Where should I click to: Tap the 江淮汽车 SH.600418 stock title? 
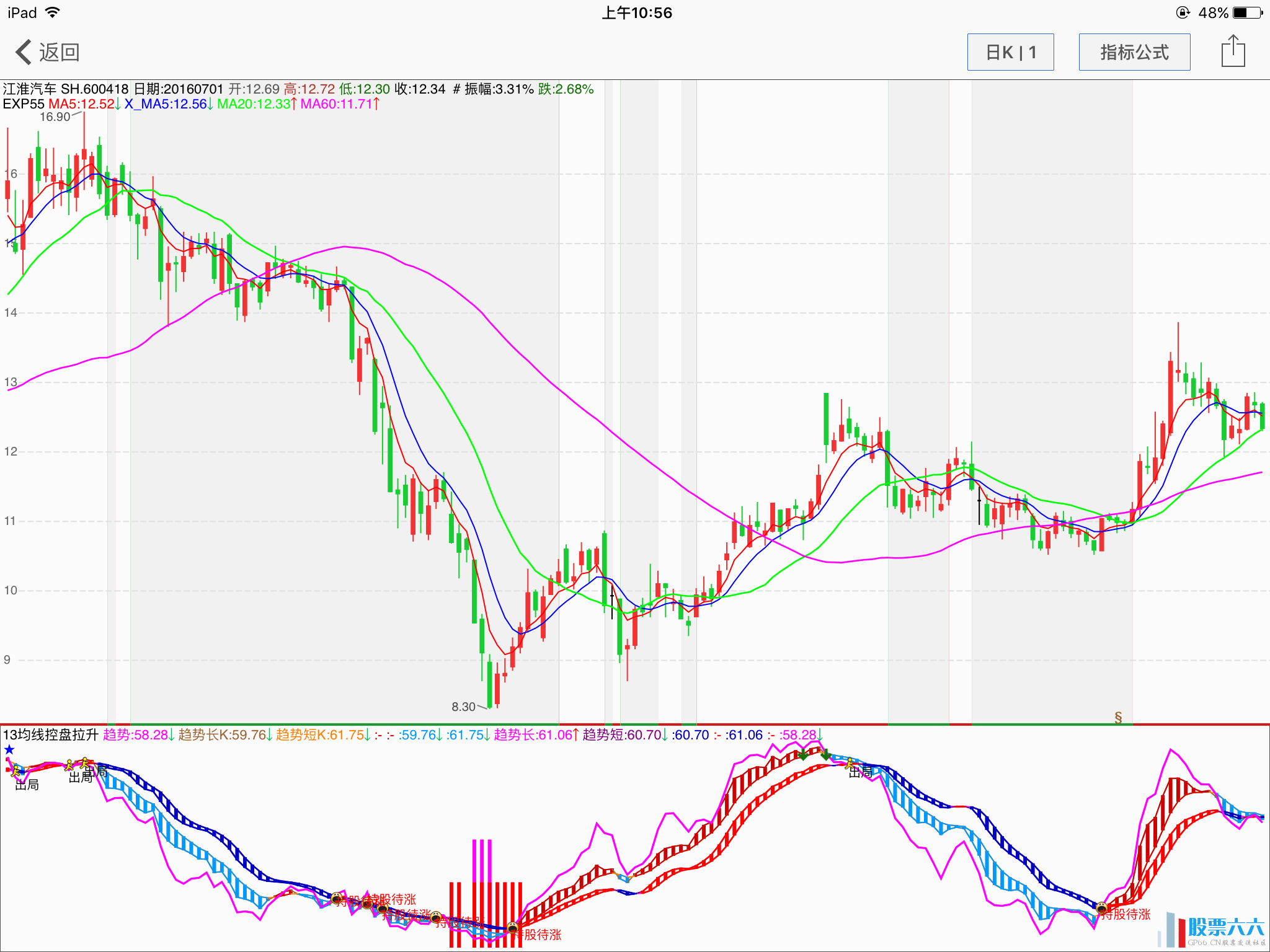point(66,89)
